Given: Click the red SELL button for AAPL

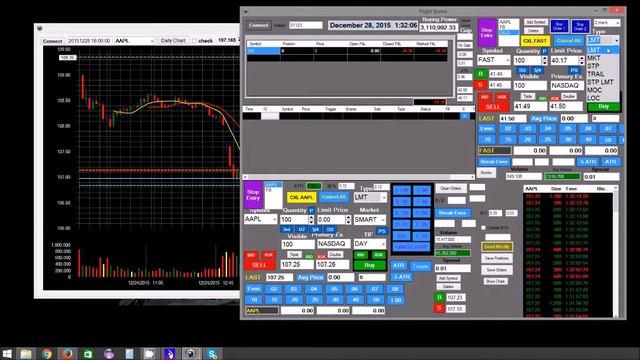Looking at the screenshot, I should [259, 265].
